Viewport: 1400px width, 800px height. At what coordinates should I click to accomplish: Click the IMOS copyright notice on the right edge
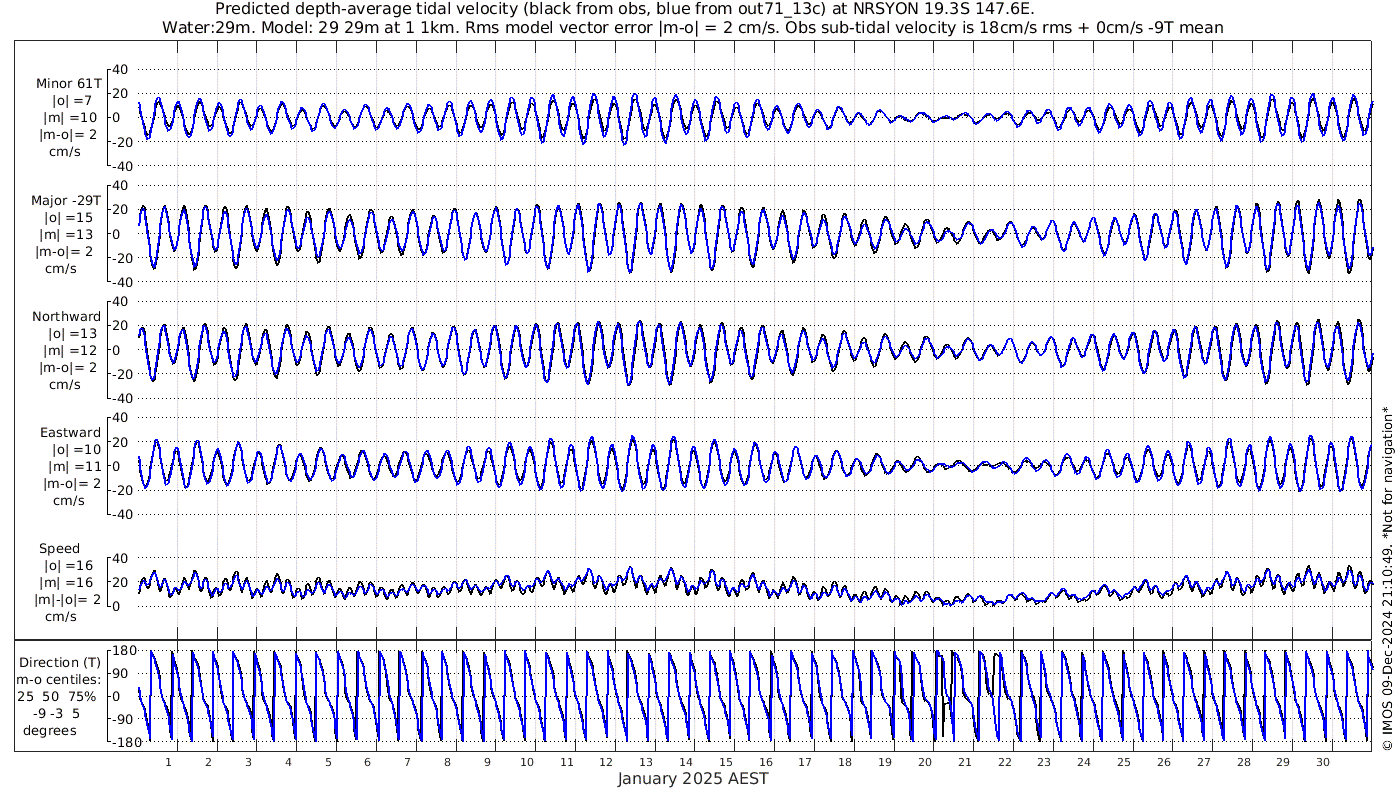[1387, 577]
